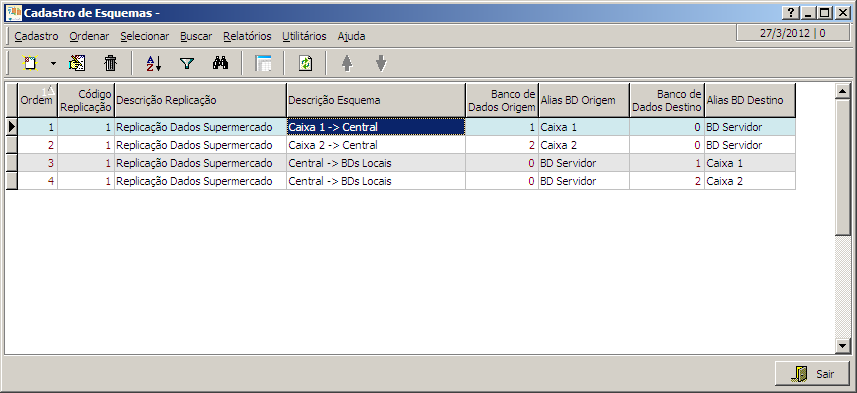Click the title bar help question mark button
The image size is (857, 393).
[x=790, y=13]
